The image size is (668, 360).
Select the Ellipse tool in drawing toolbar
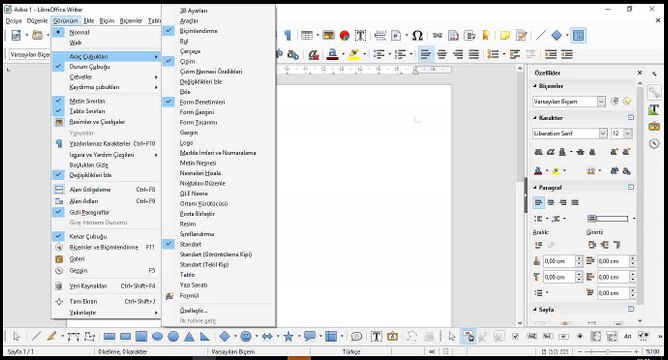[x=157, y=337]
